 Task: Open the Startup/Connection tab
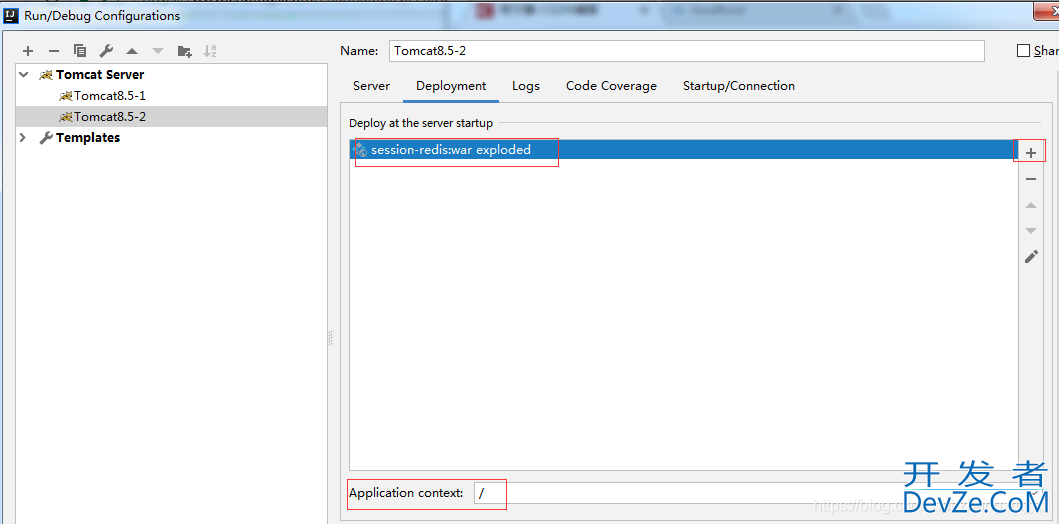(x=739, y=86)
